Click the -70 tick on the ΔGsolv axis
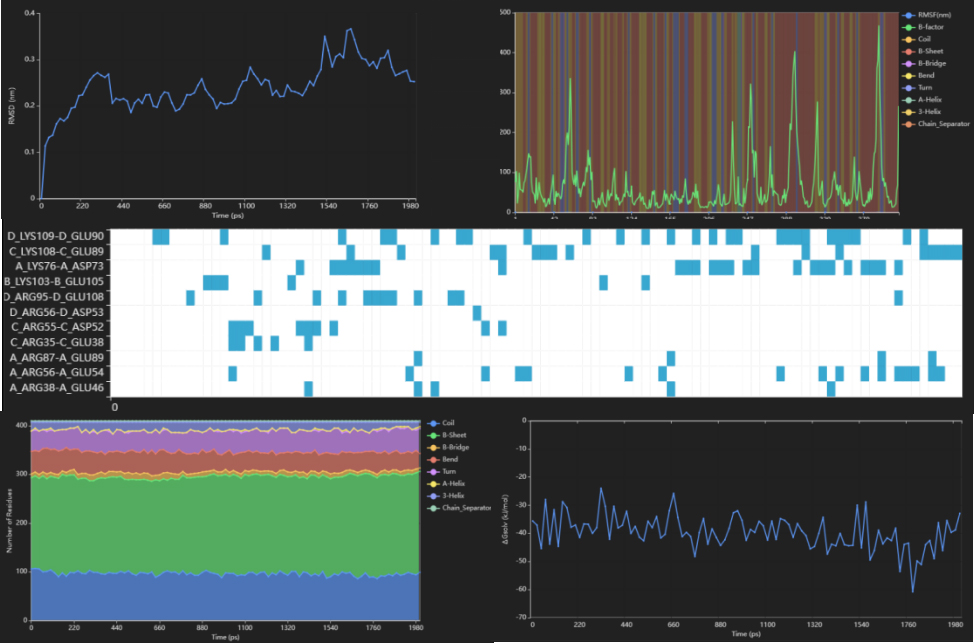The image size is (974, 644). point(521,617)
